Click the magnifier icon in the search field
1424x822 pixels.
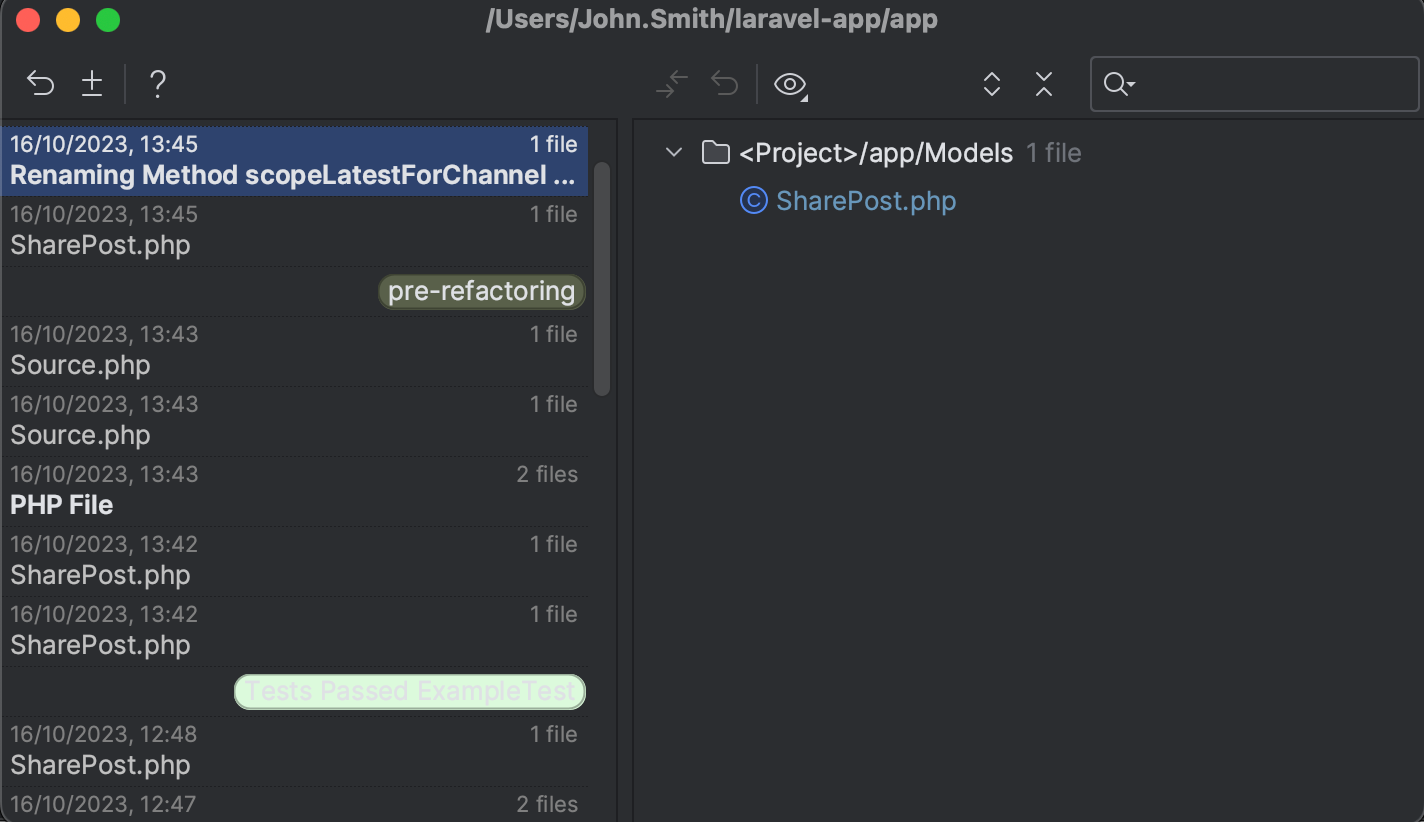[1117, 85]
